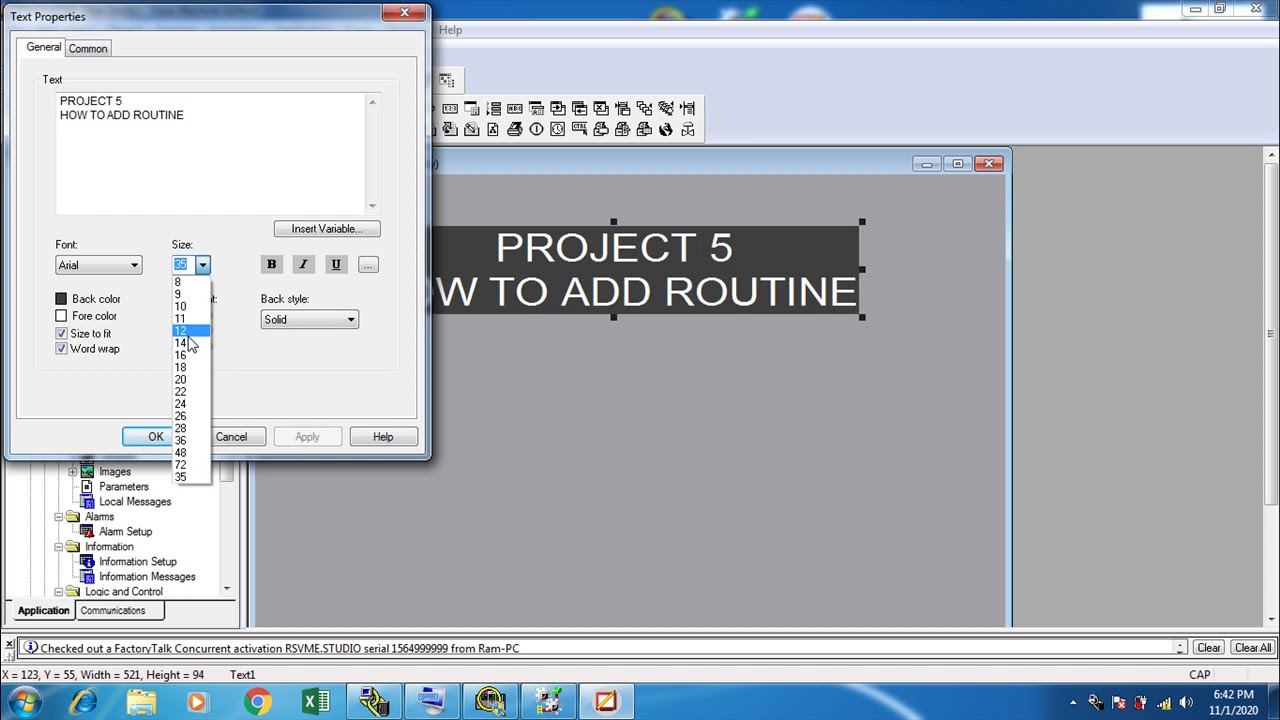This screenshot has height=720, width=1280.
Task: Select Parameters in the tree
Action: tap(123, 486)
